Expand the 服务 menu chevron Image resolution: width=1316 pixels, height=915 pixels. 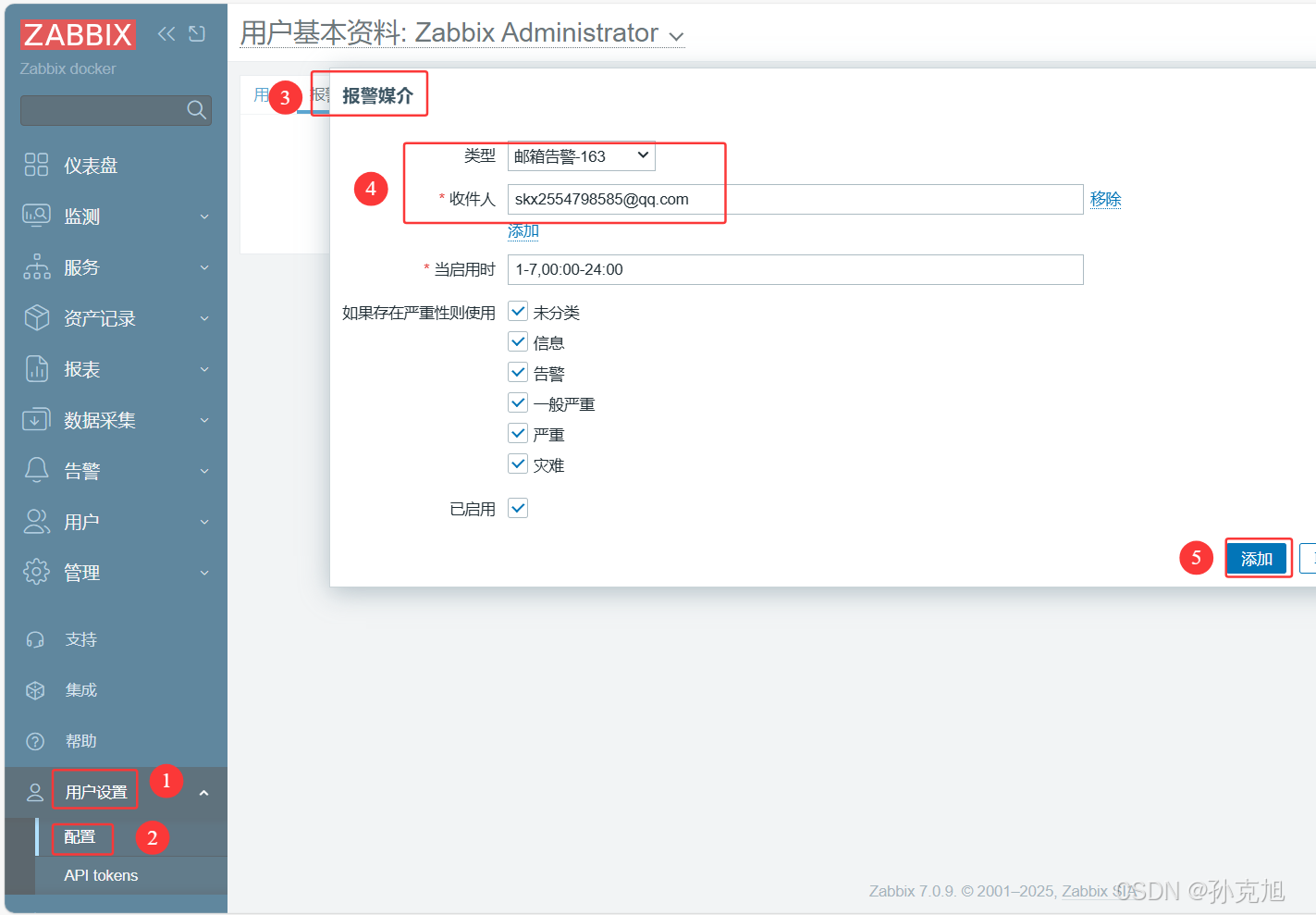(204, 267)
